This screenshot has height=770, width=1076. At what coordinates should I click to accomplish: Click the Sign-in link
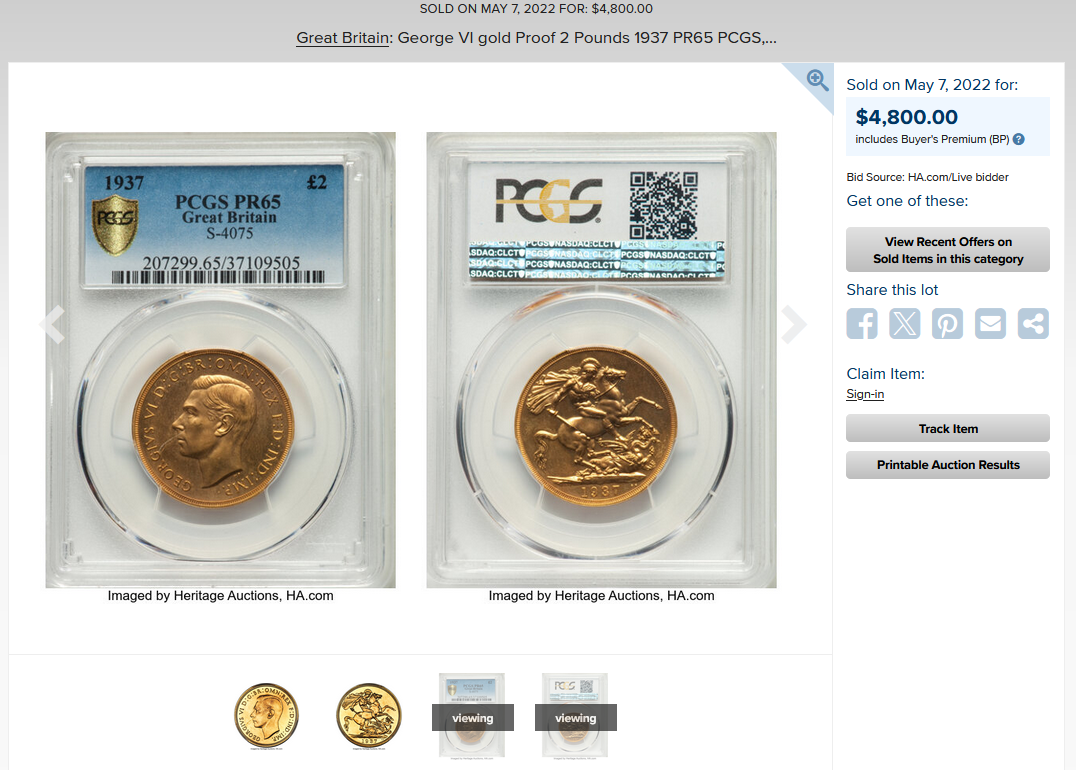point(865,394)
